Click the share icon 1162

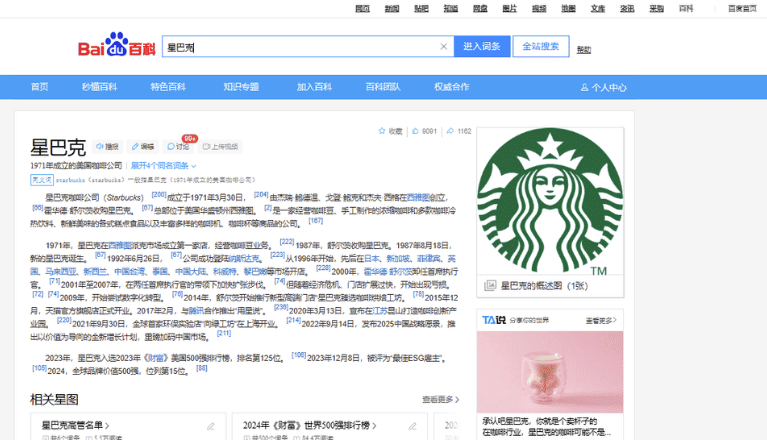pyautogui.click(x=450, y=131)
